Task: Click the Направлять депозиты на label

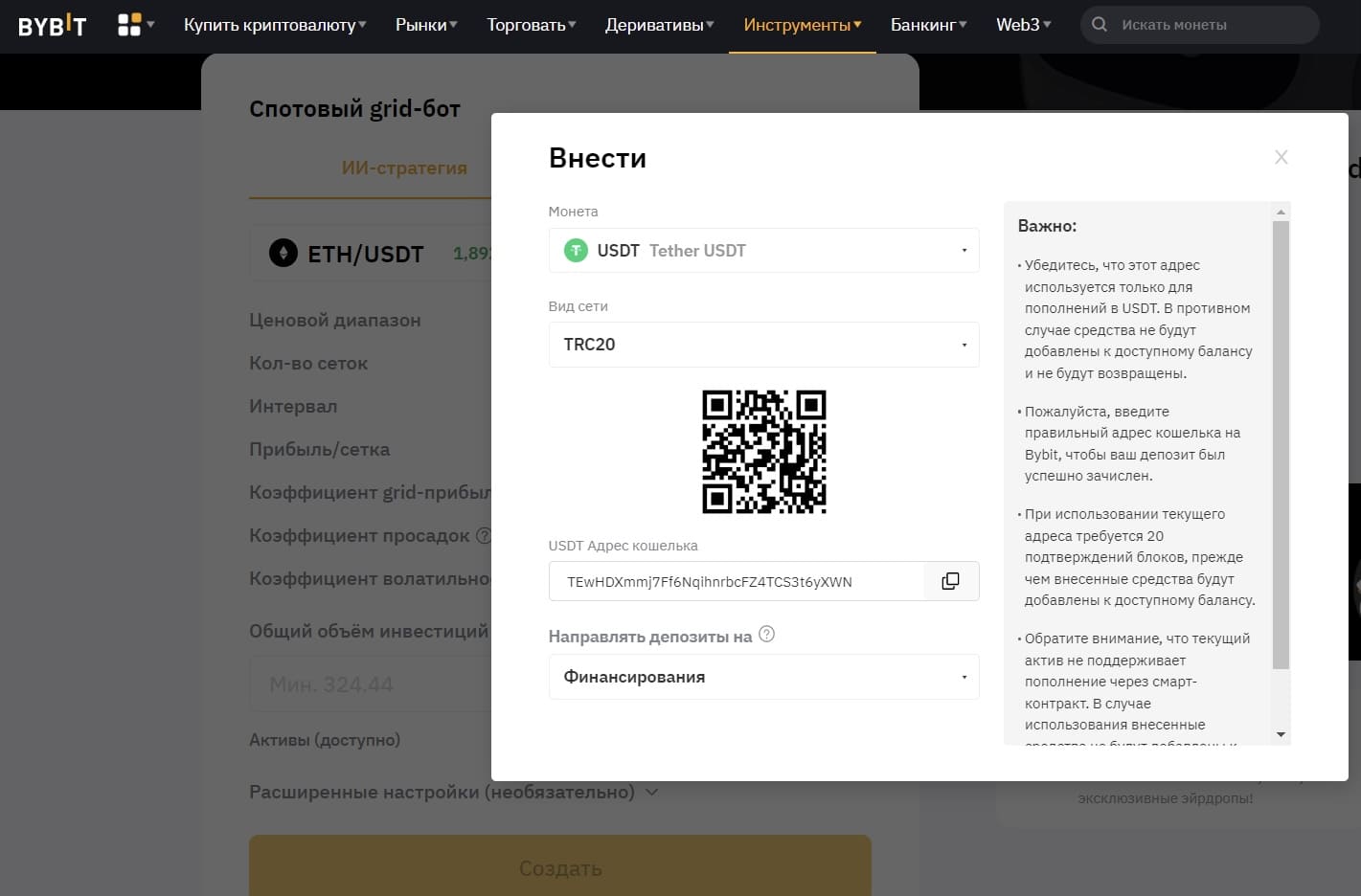Action: 650,637
